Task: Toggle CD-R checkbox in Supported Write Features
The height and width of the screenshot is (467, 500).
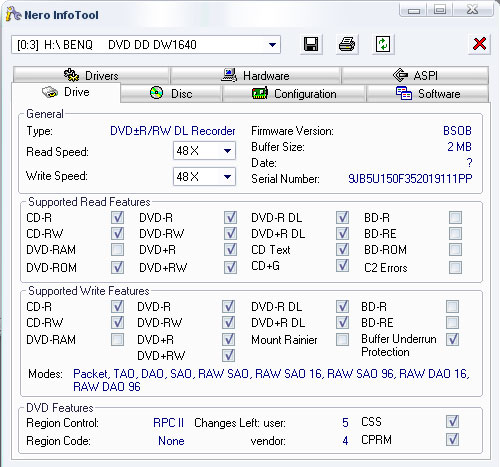Action: point(117,307)
